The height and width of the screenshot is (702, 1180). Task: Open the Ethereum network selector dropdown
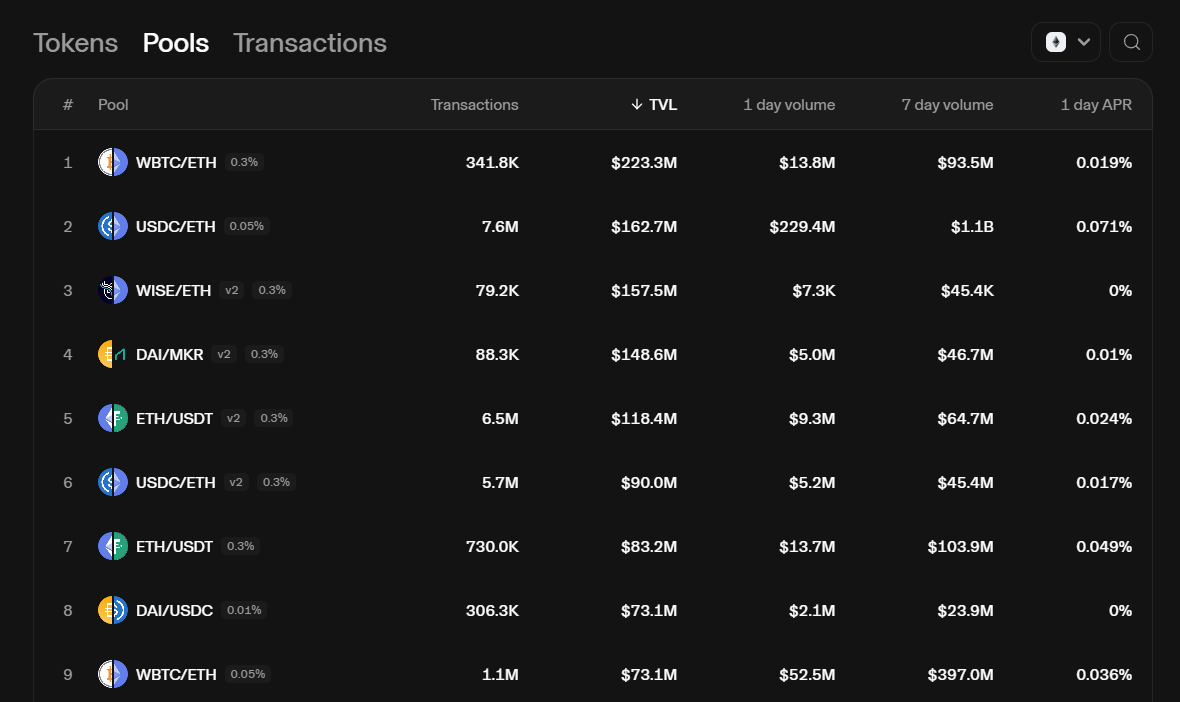coord(1066,42)
